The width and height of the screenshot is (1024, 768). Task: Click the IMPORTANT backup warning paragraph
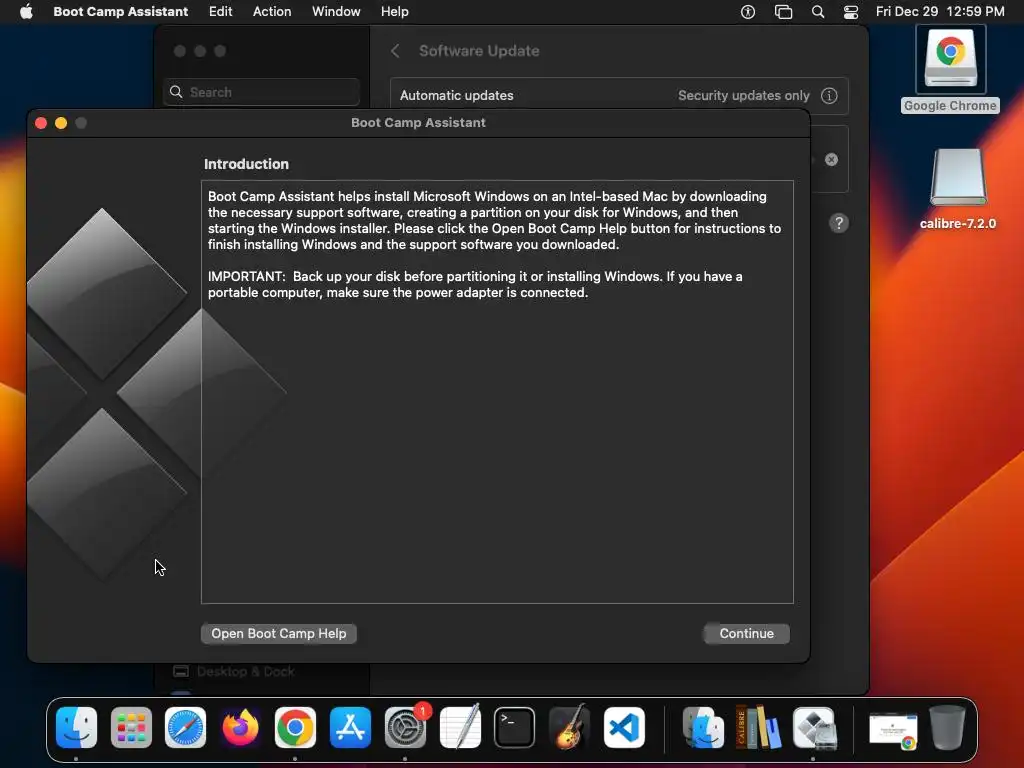coord(475,285)
